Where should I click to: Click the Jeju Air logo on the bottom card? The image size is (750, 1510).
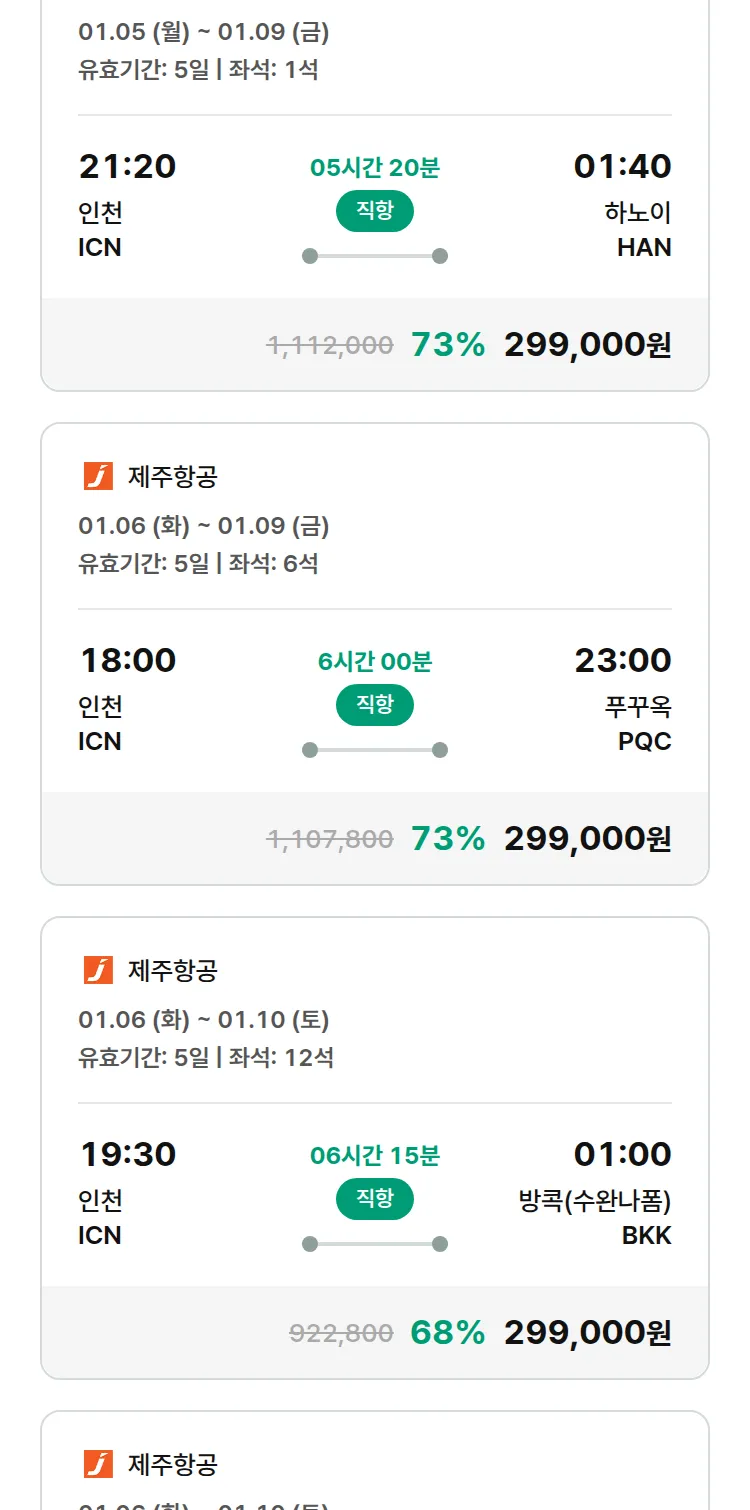98,1464
